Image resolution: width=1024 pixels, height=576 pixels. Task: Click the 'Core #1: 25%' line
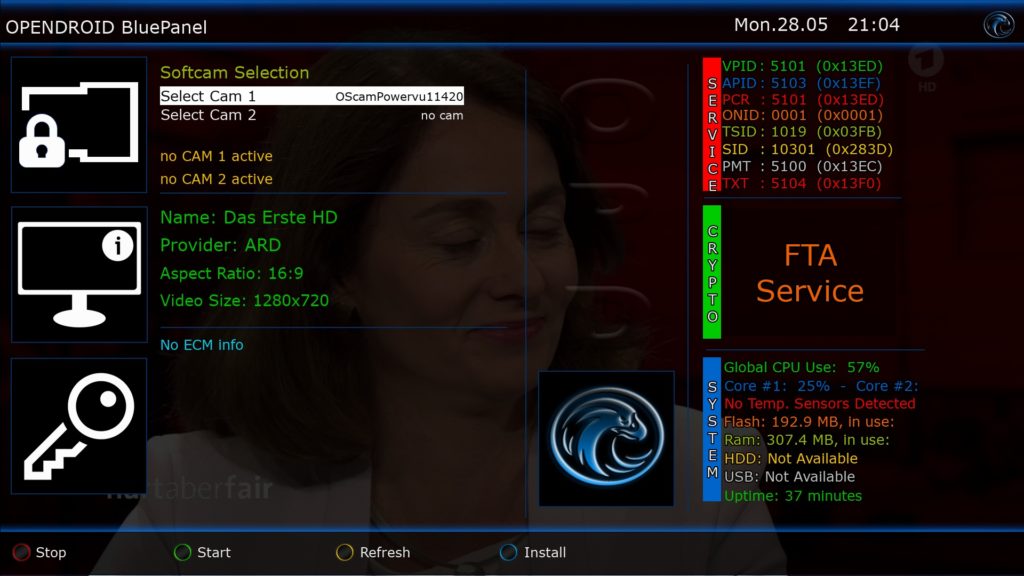point(821,386)
